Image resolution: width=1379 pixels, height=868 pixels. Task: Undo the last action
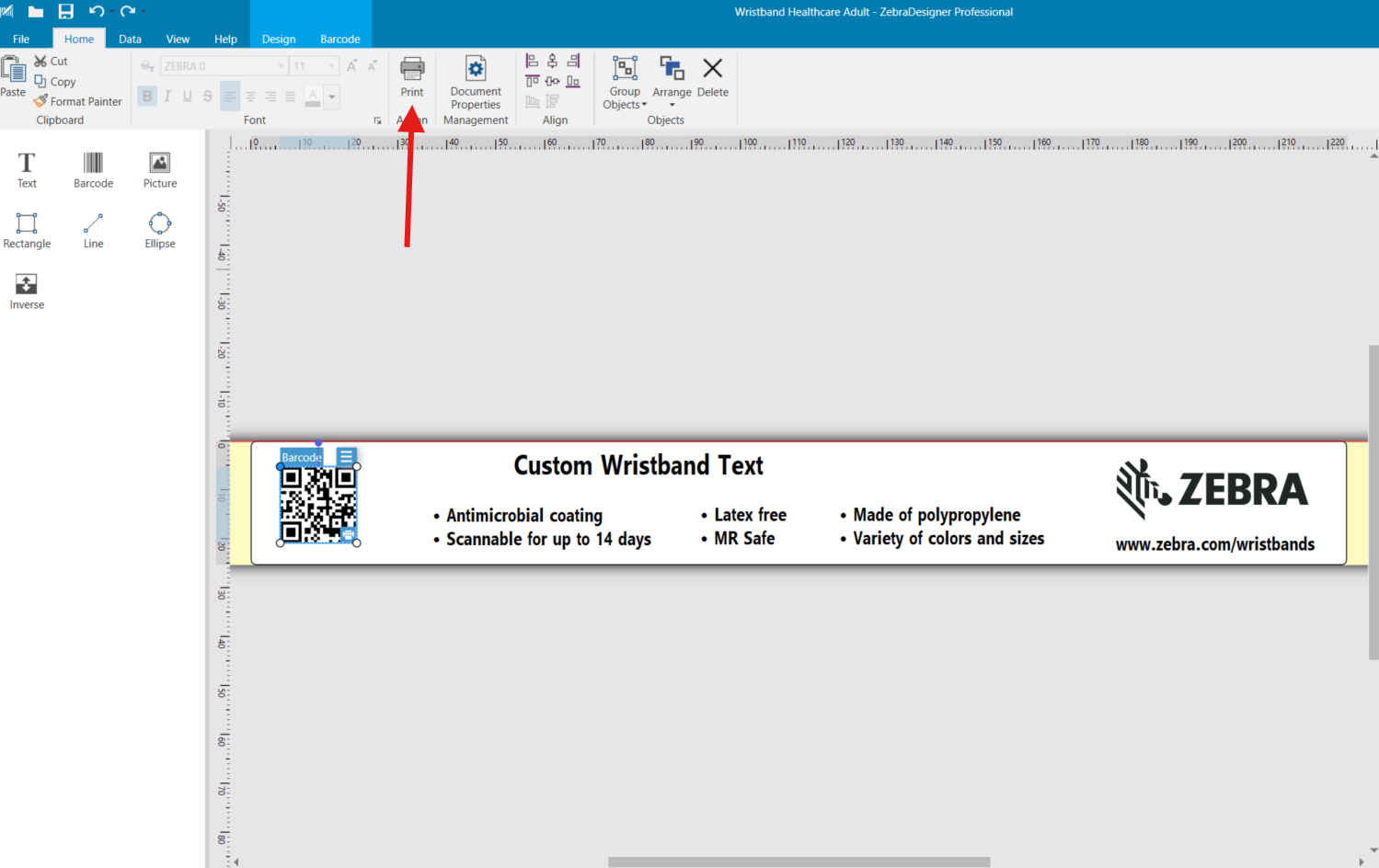(96, 11)
